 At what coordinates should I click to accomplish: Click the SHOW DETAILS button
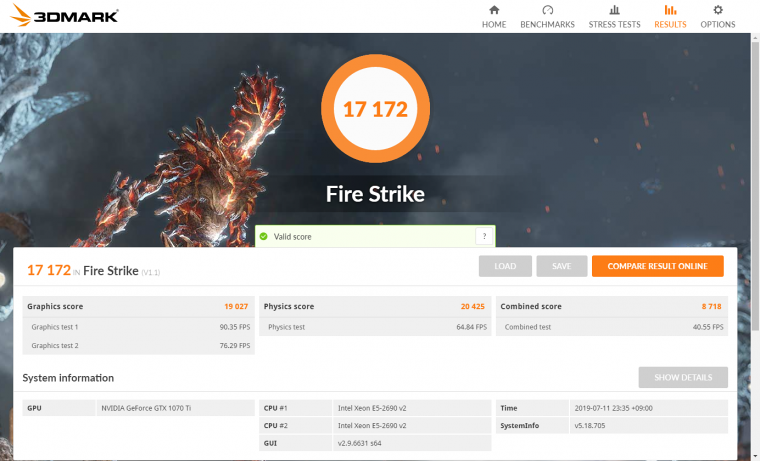coord(683,377)
